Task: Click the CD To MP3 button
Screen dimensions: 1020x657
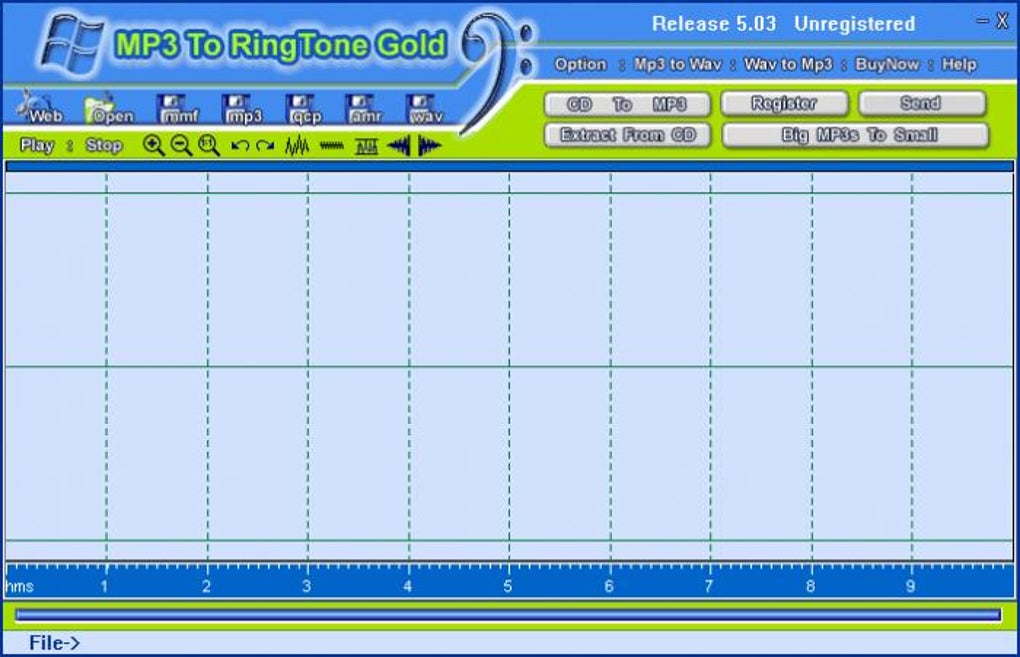Action: pos(627,104)
